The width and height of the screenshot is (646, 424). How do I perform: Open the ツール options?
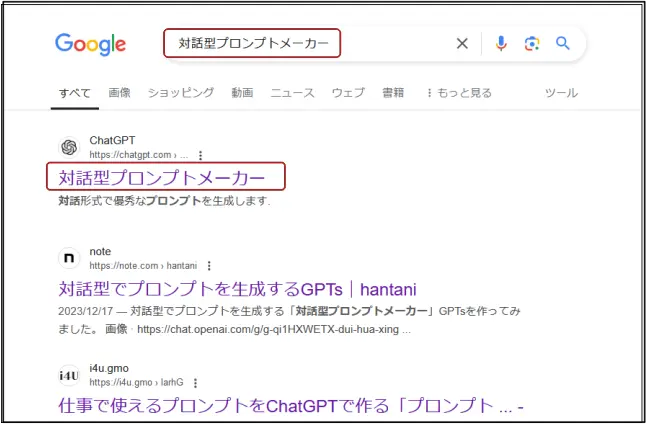point(561,93)
